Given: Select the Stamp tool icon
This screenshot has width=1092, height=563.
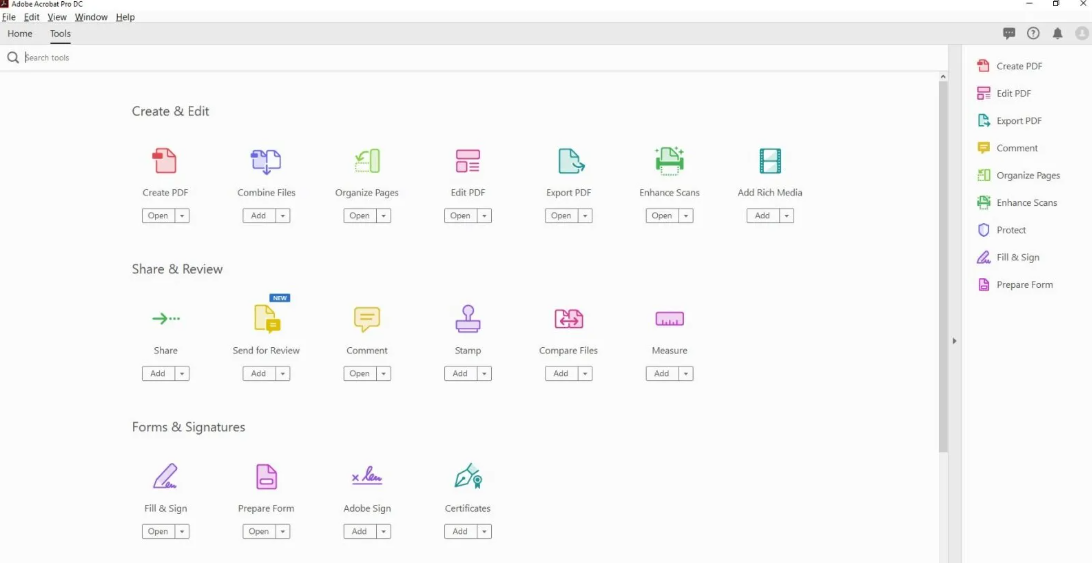Looking at the screenshot, I should coord(467,318).
